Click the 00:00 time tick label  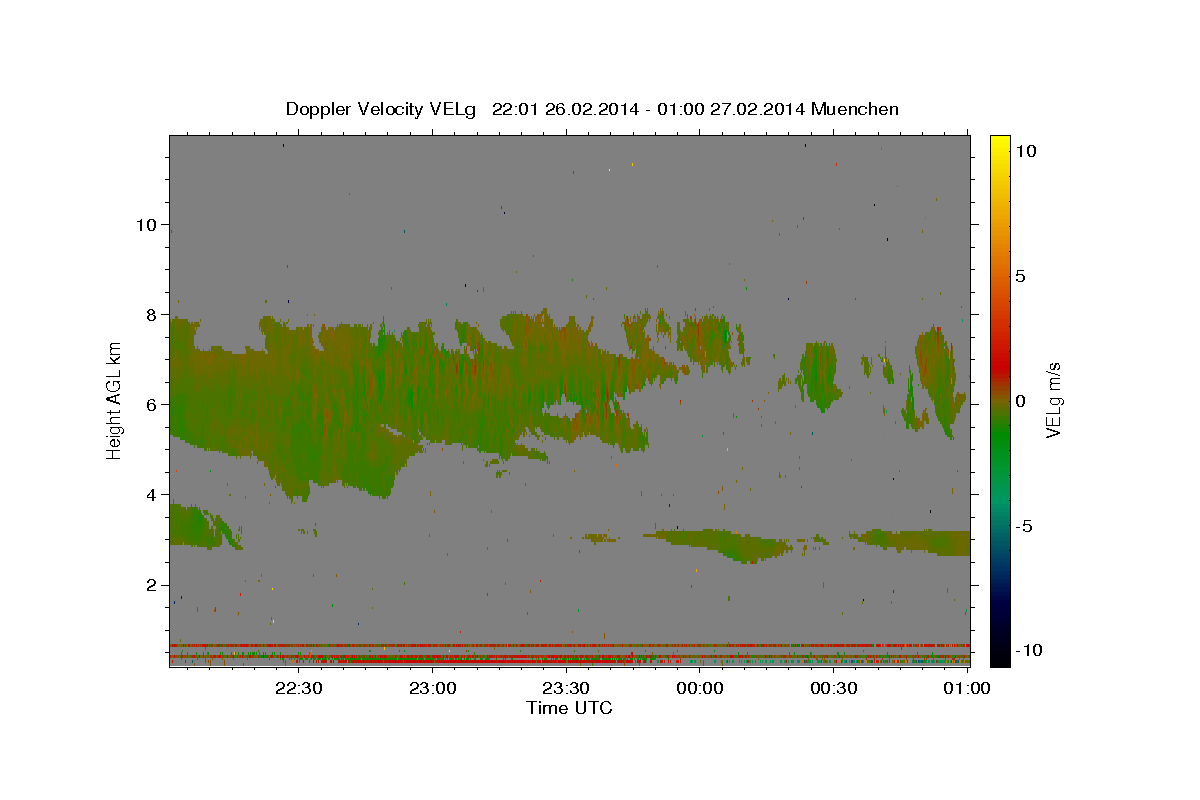pyautogui.click(x=699, y=688)
